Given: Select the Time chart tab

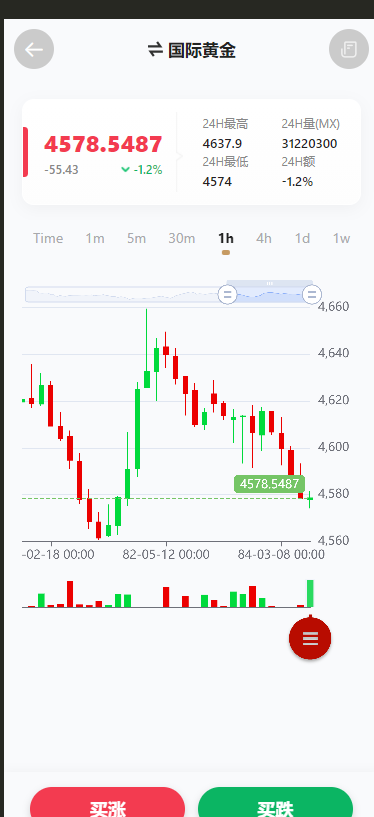Looking at the screenshot, I should tap(48, 238).
